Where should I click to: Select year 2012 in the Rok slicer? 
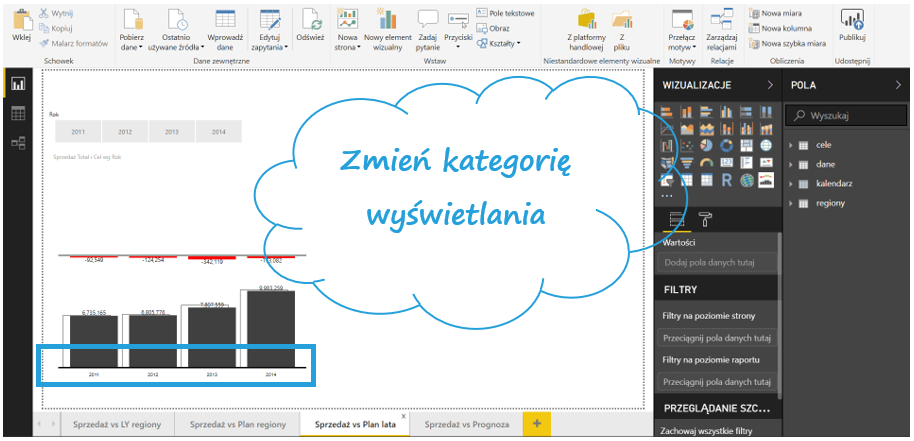[x=125, y=132]
